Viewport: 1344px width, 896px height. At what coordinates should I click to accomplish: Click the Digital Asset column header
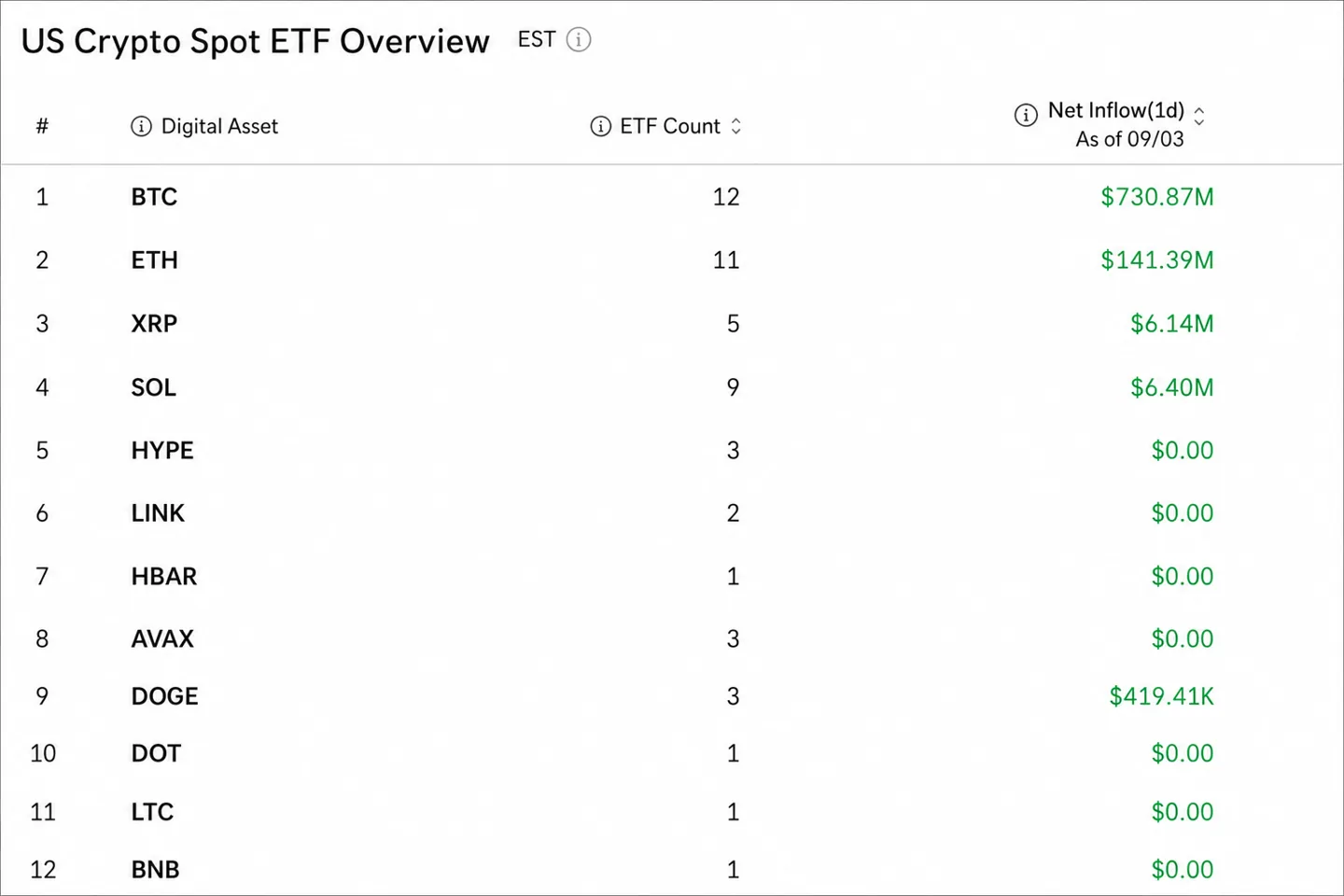[219, 126]
